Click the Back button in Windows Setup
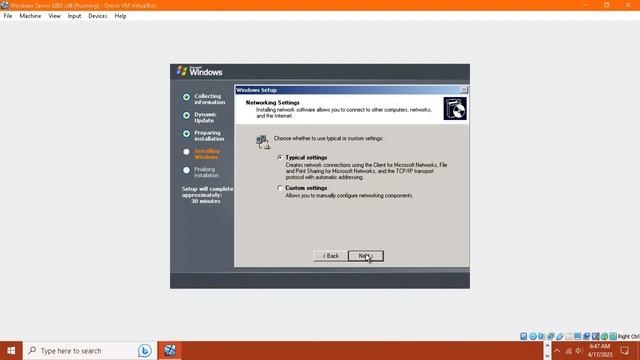 331,256
